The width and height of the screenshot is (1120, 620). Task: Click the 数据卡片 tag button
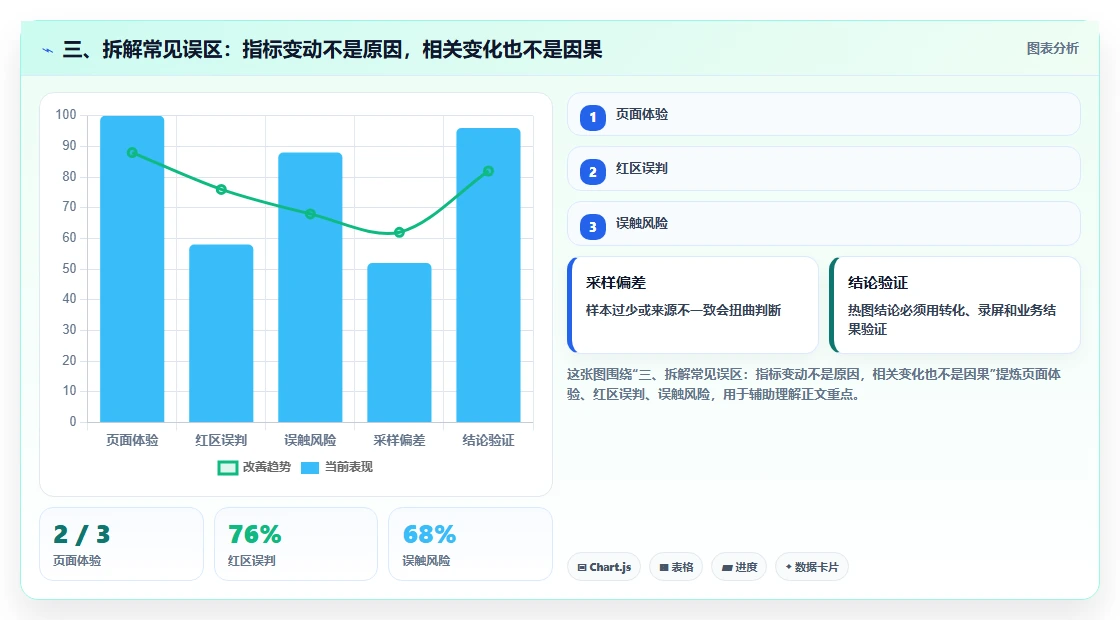tap(812, 567)
